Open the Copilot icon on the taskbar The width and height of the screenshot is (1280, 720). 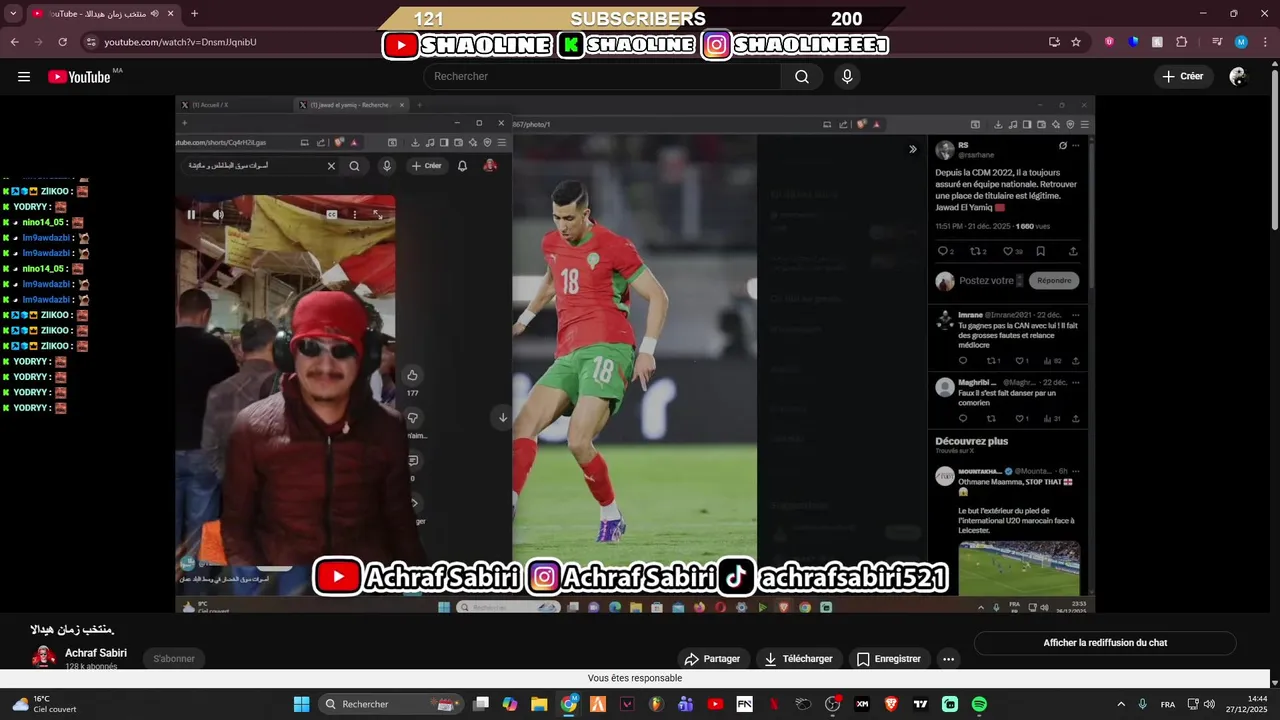(x=510, y=704)
